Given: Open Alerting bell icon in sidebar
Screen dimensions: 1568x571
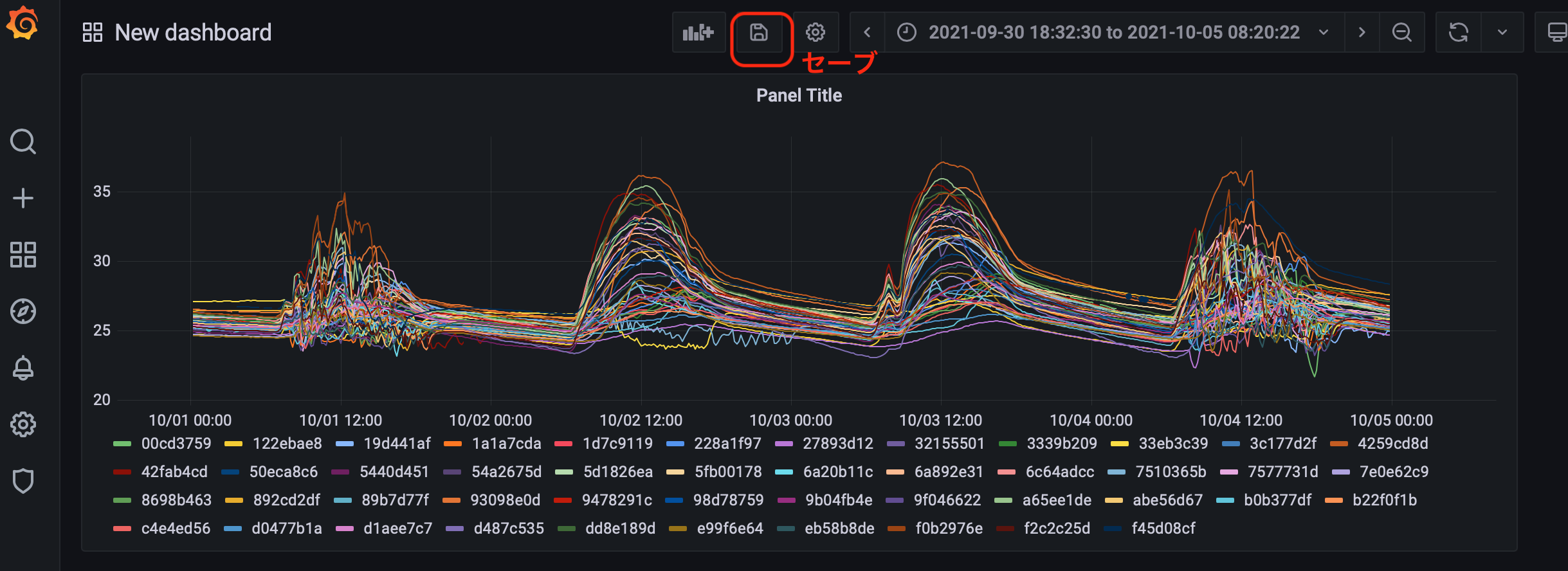Looking at the screenshot, I should coord(23,368).
